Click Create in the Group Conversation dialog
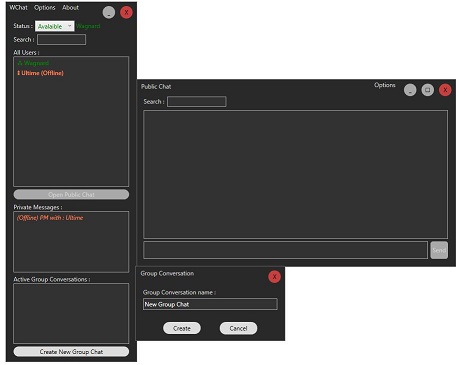 [182, 328]
